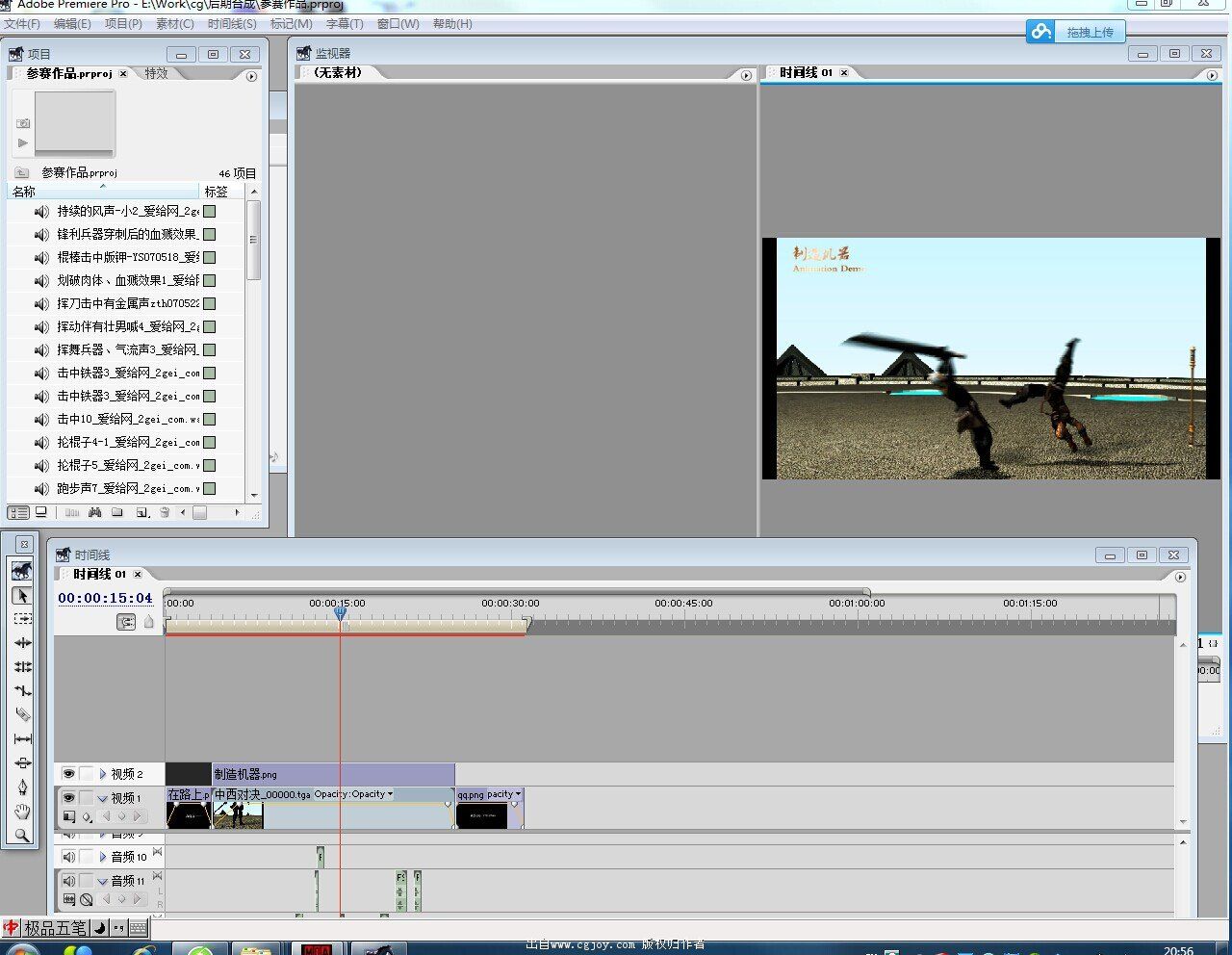The height and width of the screenshot is (955, 1232).
Task: Play the project preview thumbnail
Action: (x=23, y=143)
